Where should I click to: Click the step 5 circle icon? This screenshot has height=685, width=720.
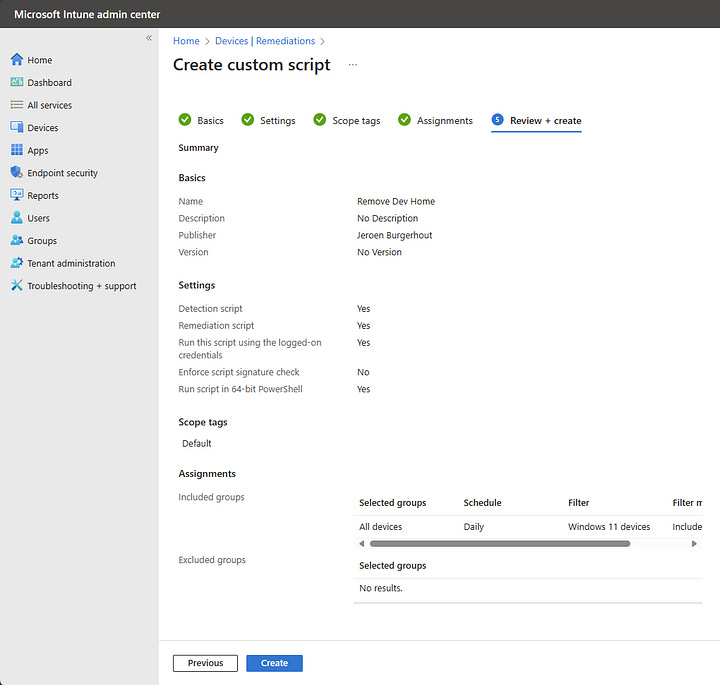[497, 120]
